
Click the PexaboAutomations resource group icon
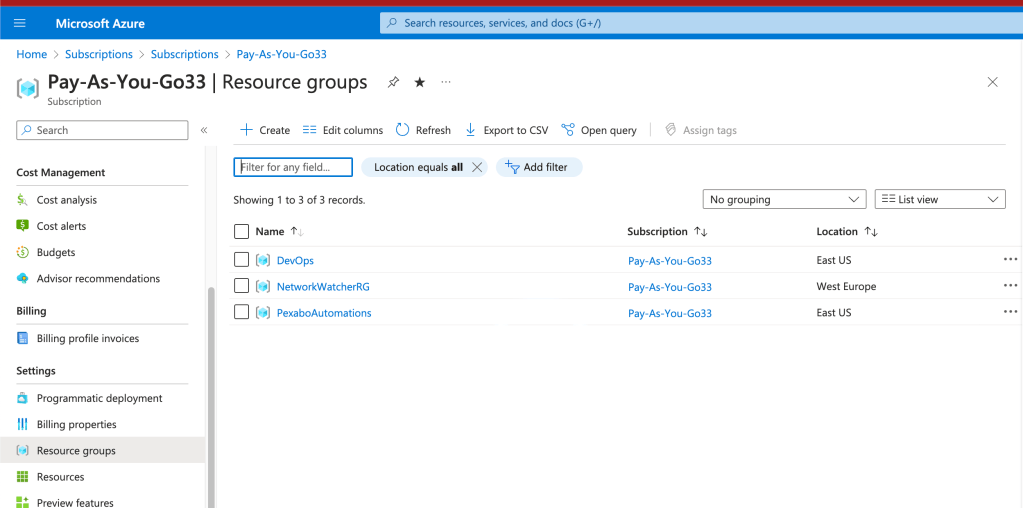263,312
